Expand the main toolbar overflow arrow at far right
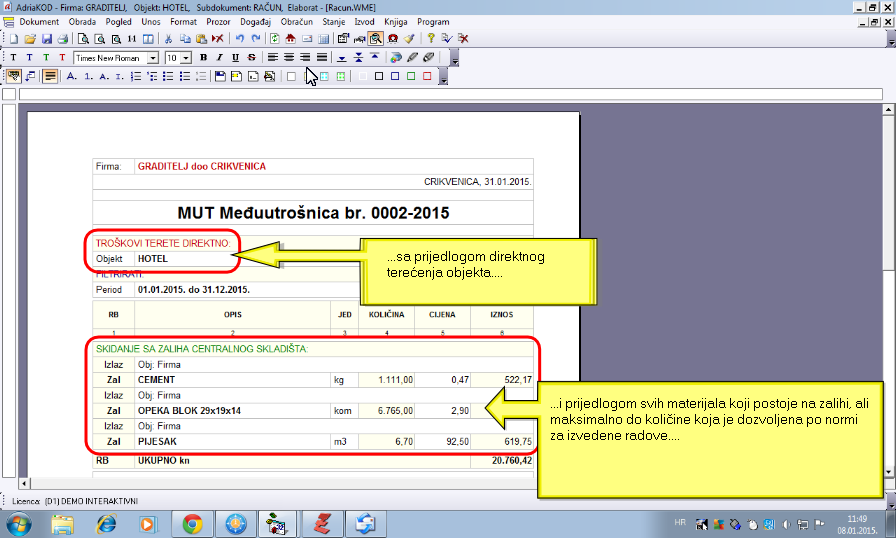Screen dimensions: 896x538 point(891,39)
